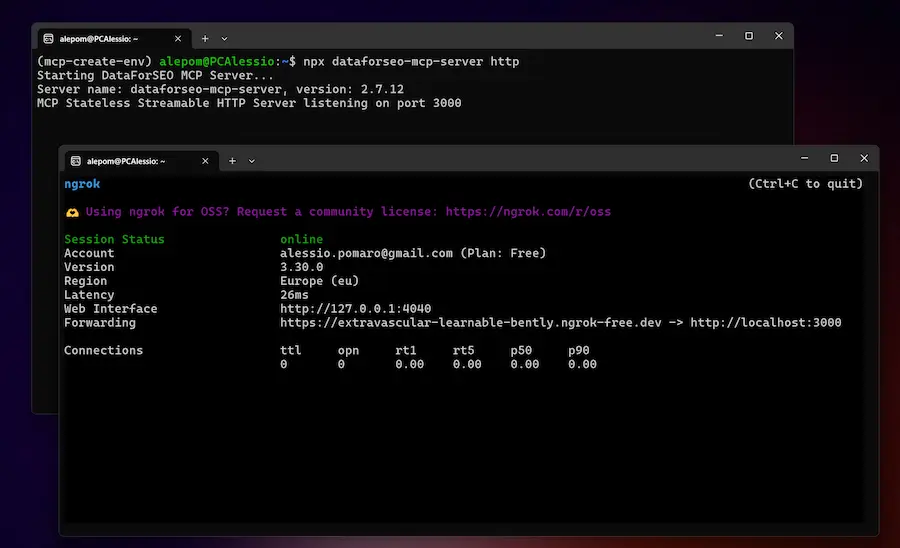900x548 pixels.
Task: Open a new tab in the ngrok terminal window
Action: [x=232, y=160]
